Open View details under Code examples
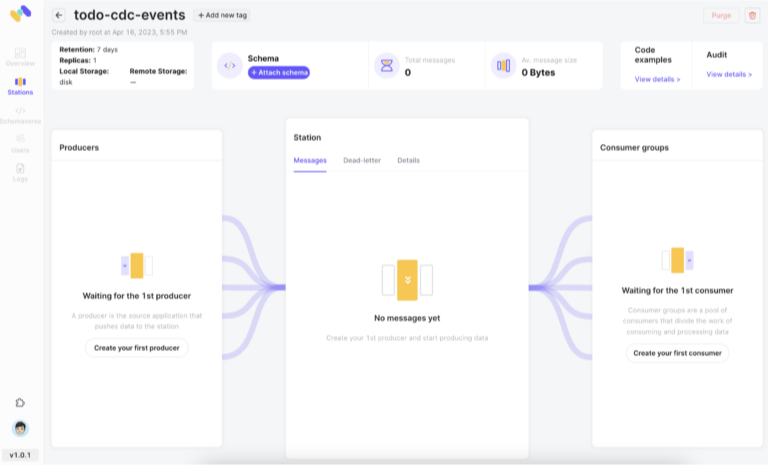 tap(657, 78)
